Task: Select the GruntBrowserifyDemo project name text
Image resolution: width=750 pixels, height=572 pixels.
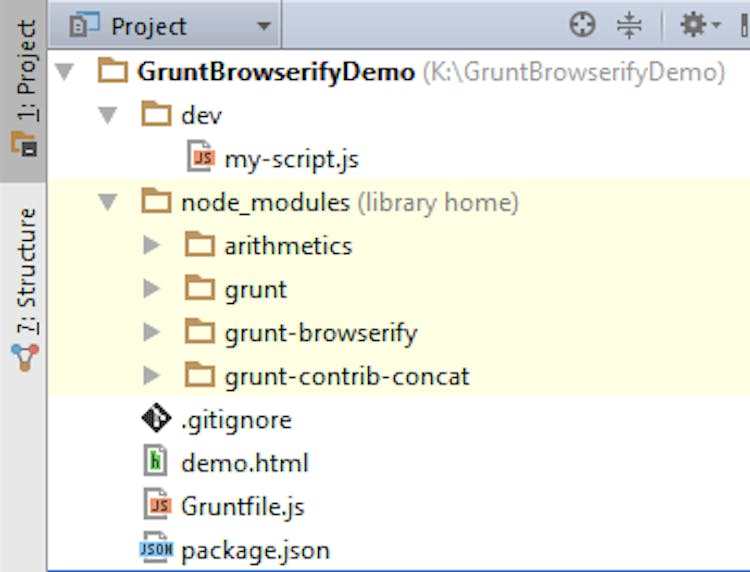Action: pos(276,73)
